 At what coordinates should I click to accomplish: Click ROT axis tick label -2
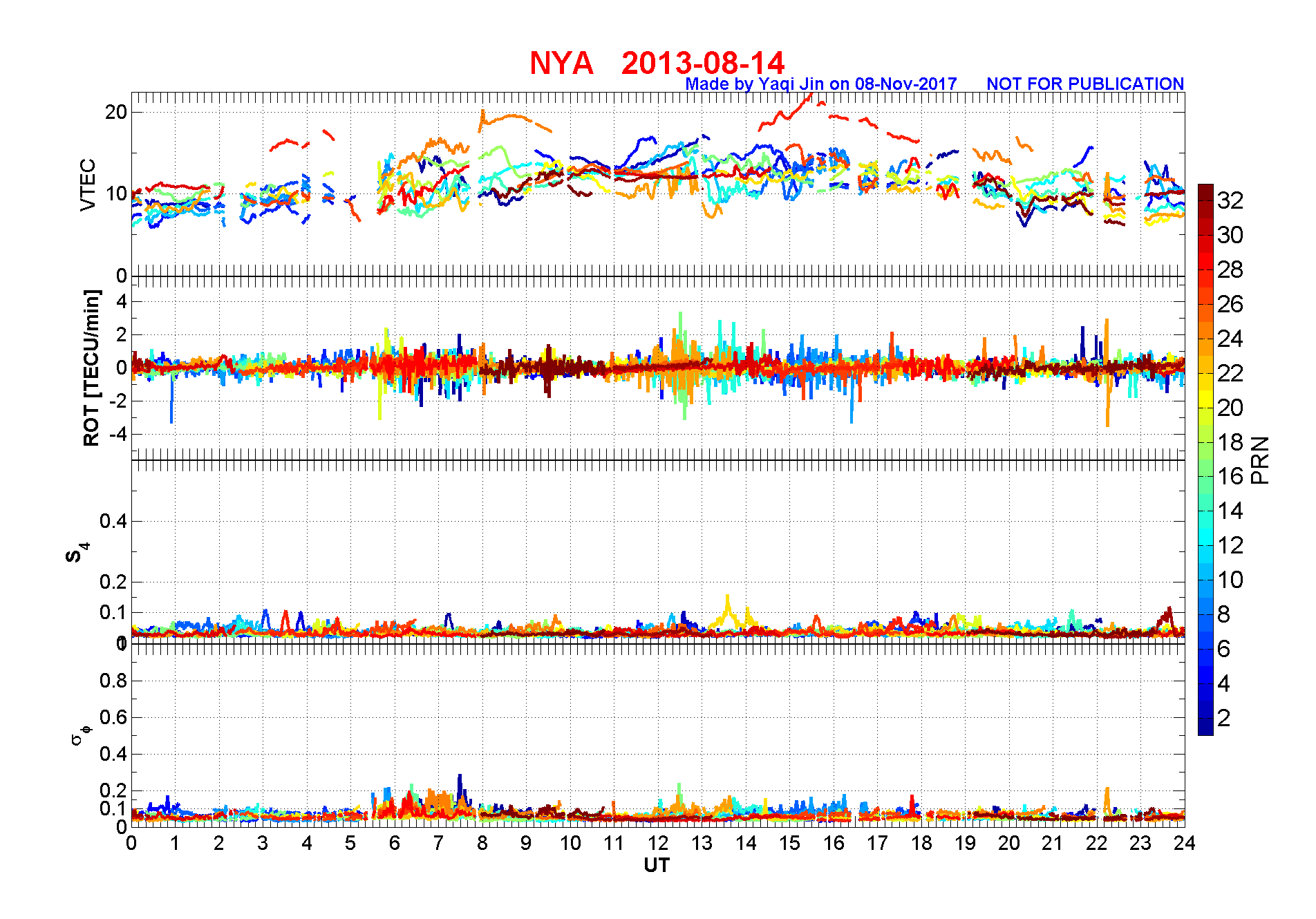coord(117,401)
